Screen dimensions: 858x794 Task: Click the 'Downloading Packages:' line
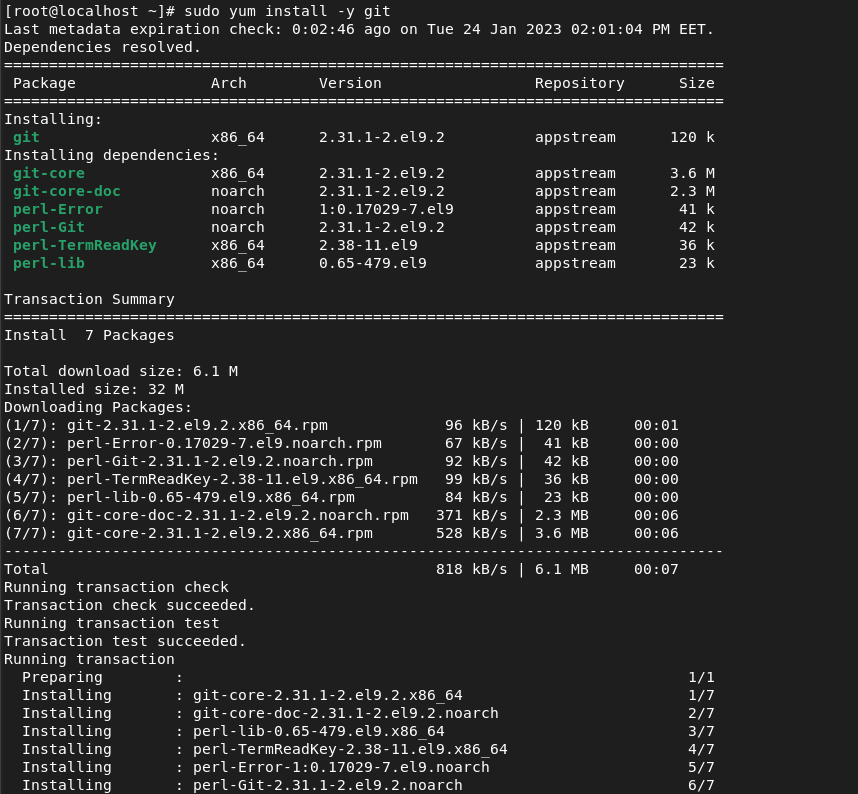[x=98, y=408]
